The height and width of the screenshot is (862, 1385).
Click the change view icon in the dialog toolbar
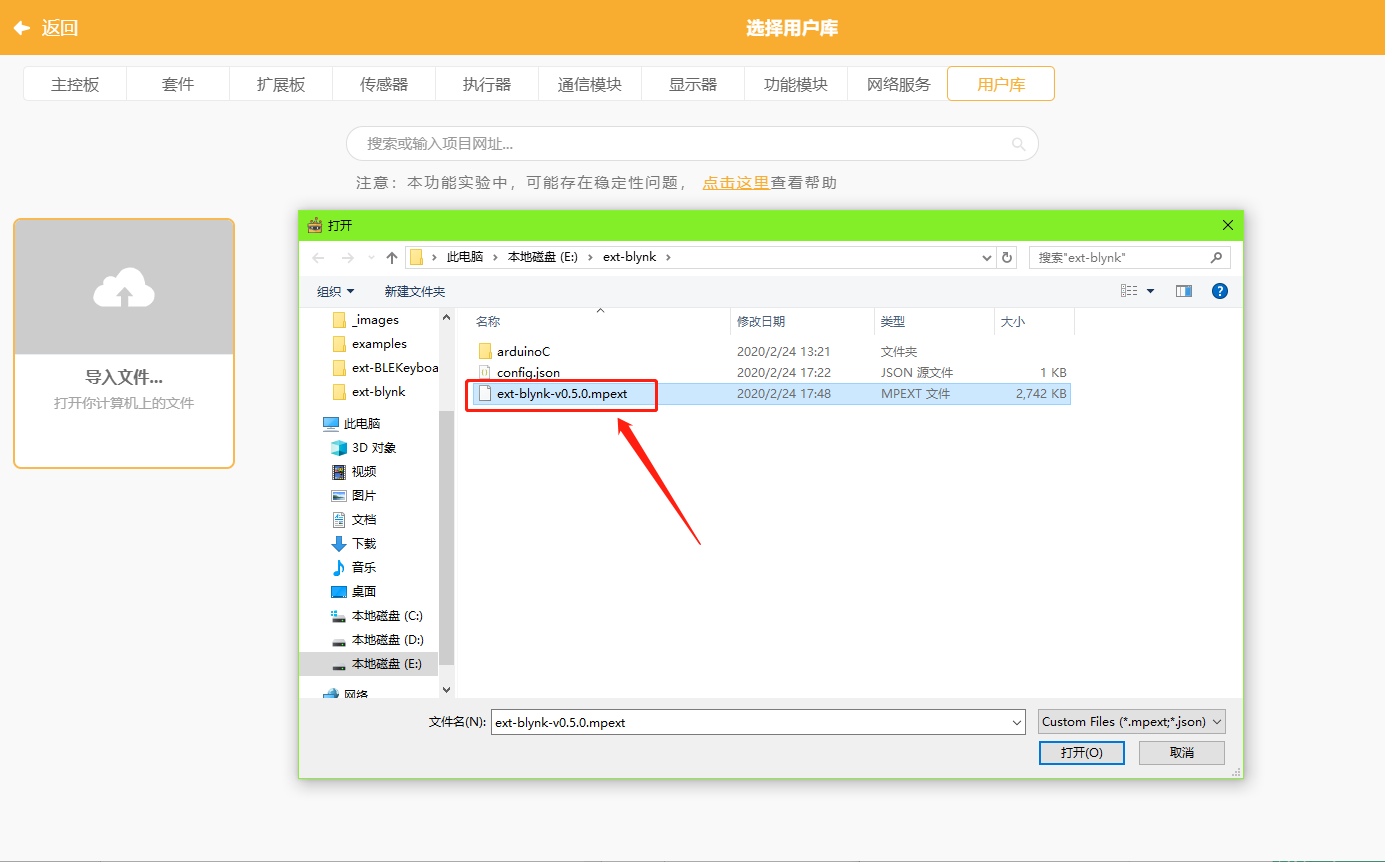[x=1129, y=291]
